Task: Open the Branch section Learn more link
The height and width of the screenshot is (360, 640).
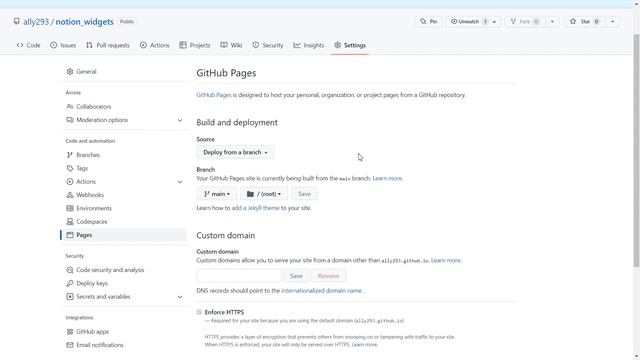Action: click(x=387, y=178)
